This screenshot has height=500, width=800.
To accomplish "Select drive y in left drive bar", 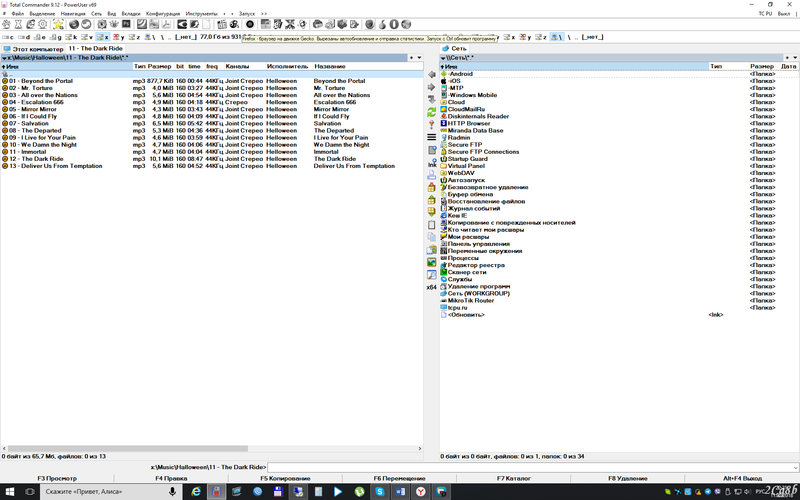I will pos(119,37).
